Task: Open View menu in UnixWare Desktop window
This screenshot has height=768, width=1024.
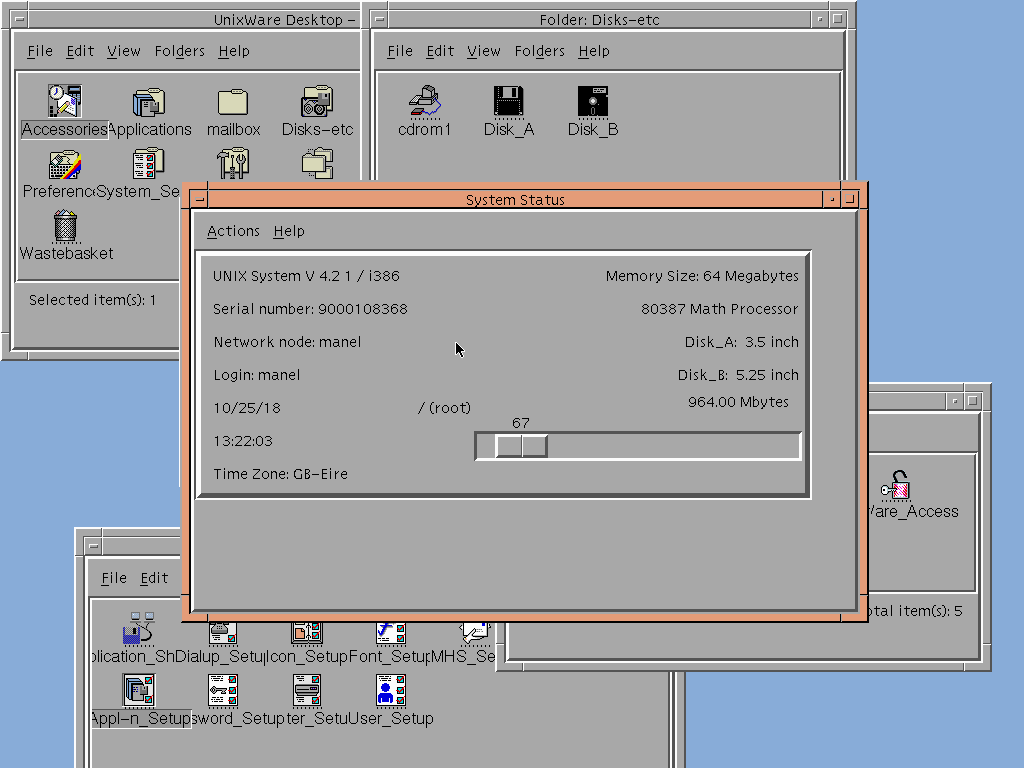Action: click(123, 51)
